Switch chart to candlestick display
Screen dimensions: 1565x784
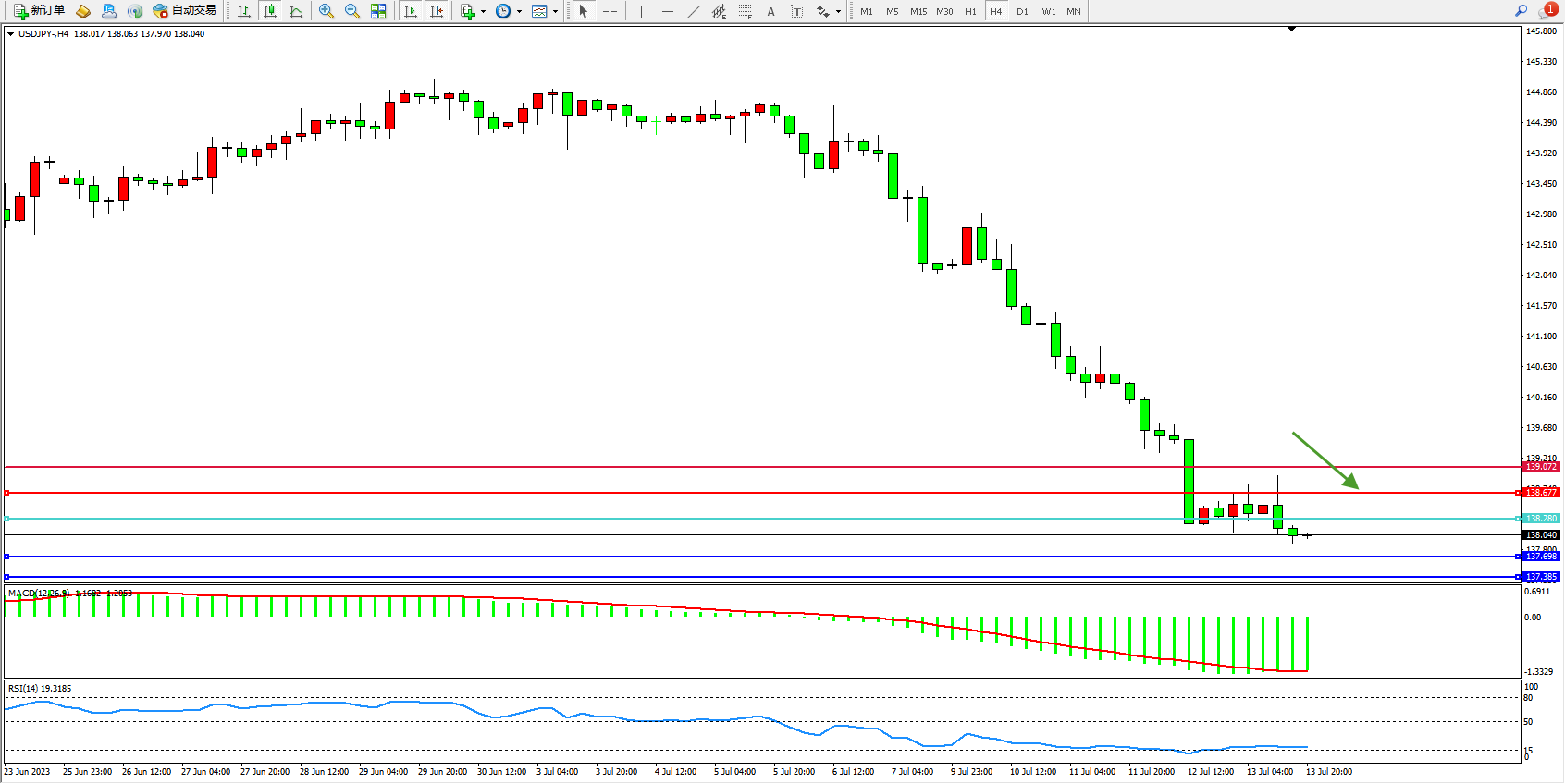pyautogui.click(x=270, y=11)
